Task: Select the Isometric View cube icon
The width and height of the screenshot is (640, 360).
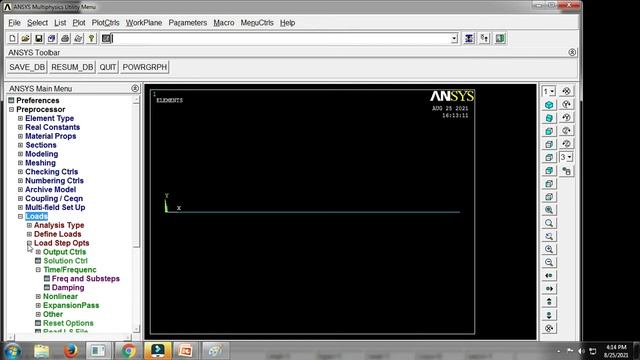Action: tap(549, 105)
